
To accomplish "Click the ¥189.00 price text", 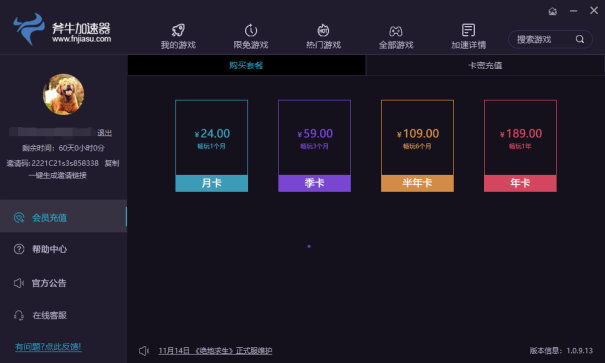I will (521, 133).
